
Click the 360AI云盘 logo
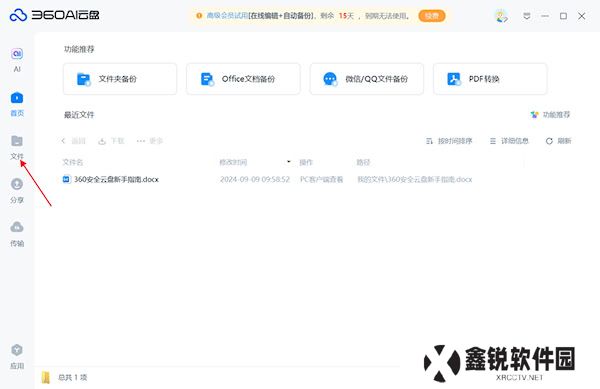click(54, 15)
